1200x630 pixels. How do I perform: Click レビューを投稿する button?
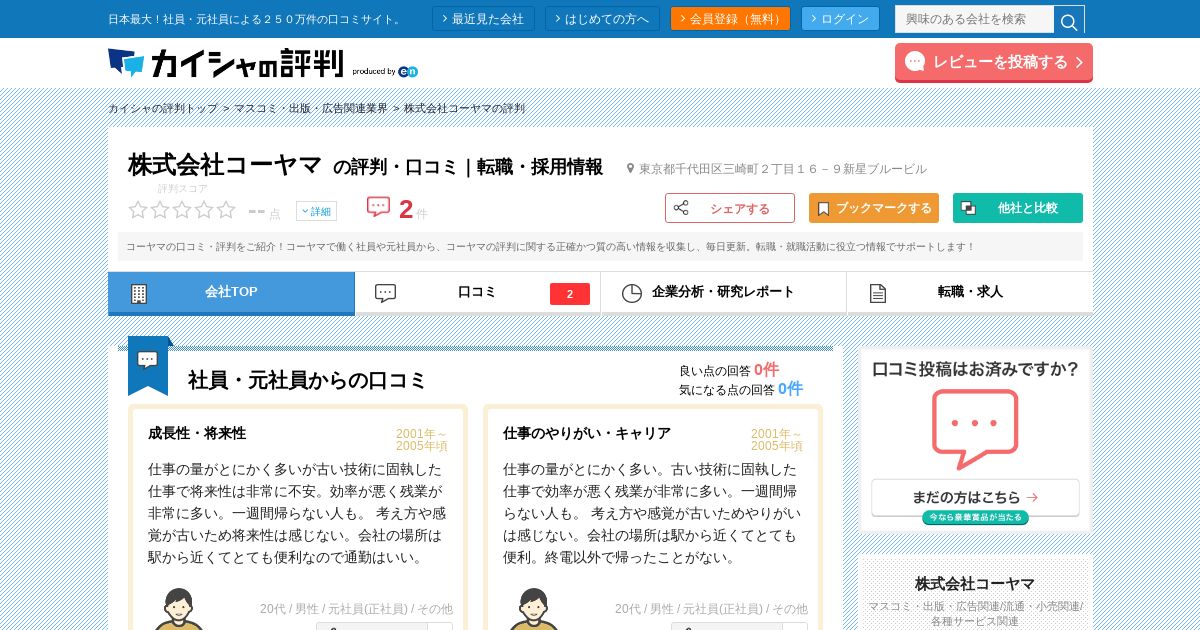click(994, 62)
